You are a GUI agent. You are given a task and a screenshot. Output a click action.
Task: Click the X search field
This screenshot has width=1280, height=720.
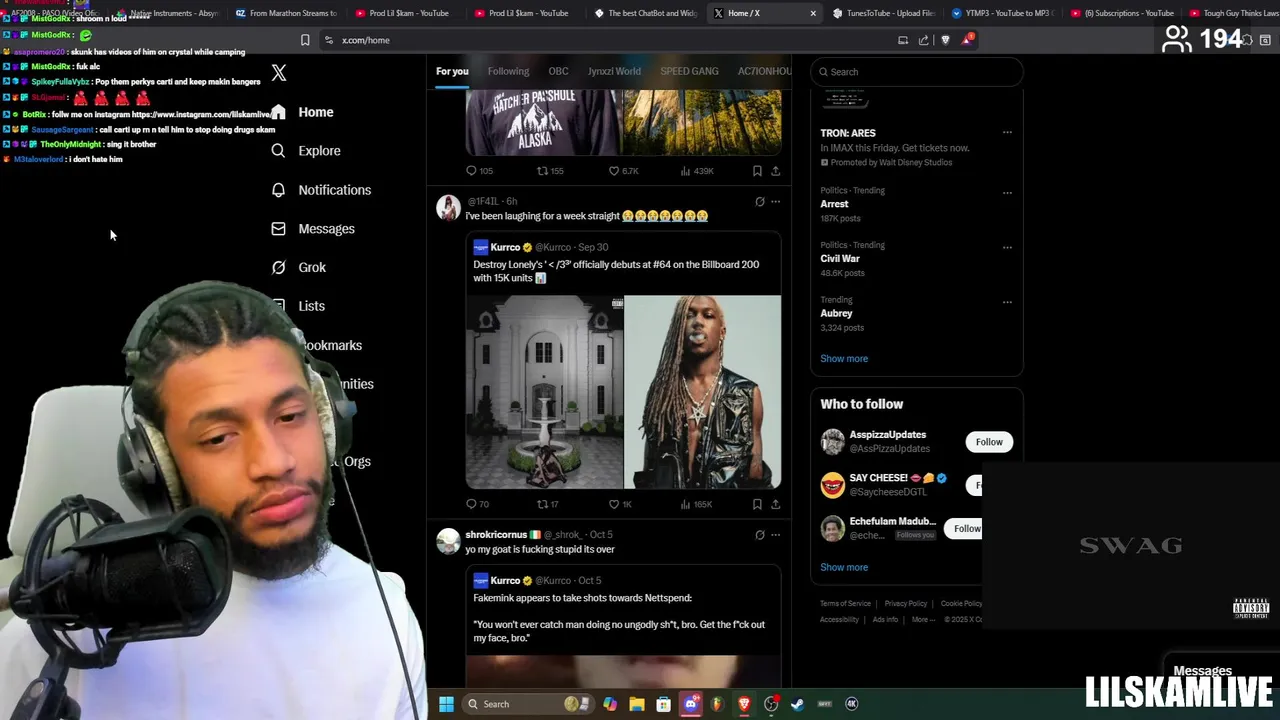916,72
